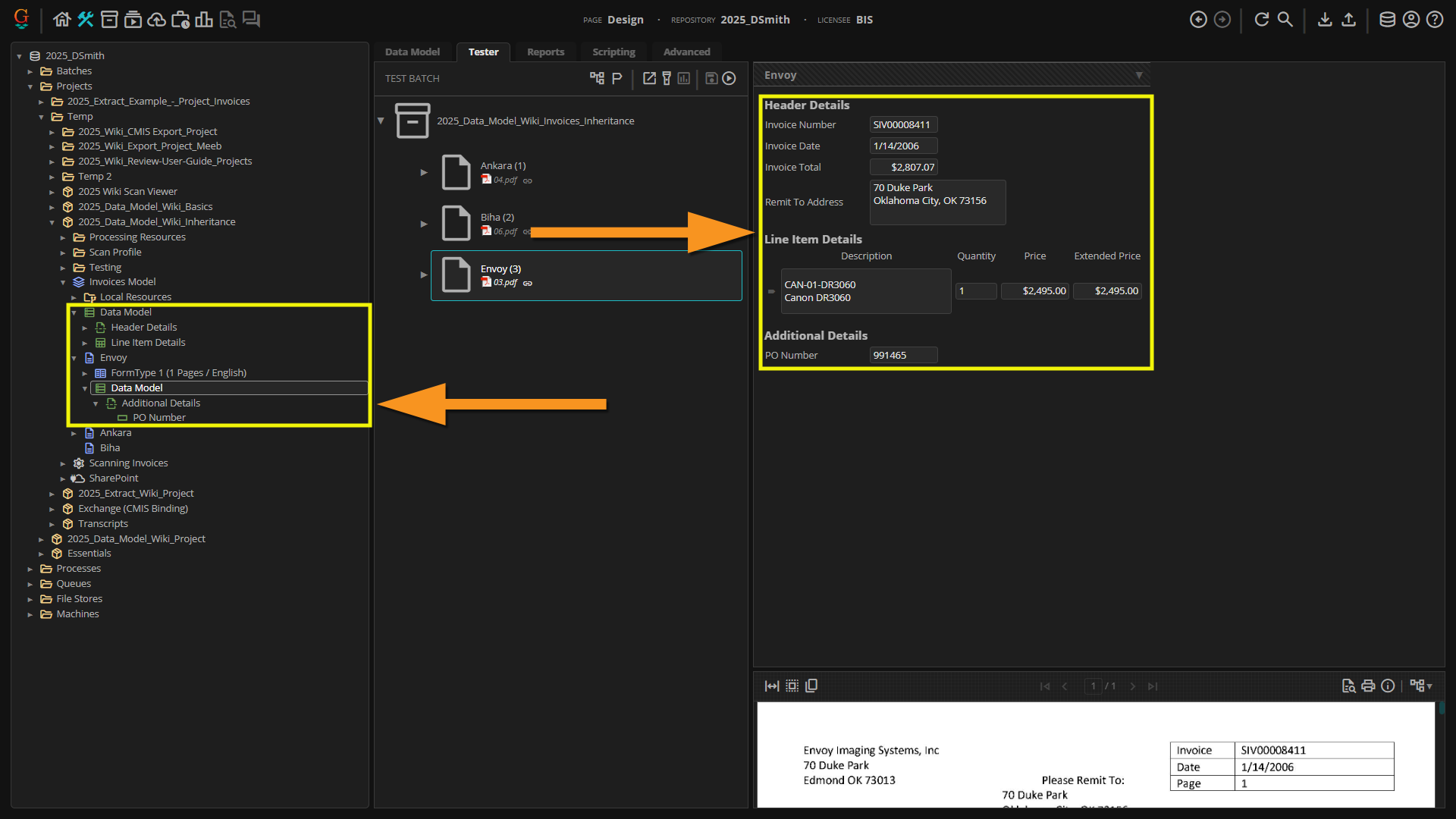Switch to the Scripting tab

613,52
